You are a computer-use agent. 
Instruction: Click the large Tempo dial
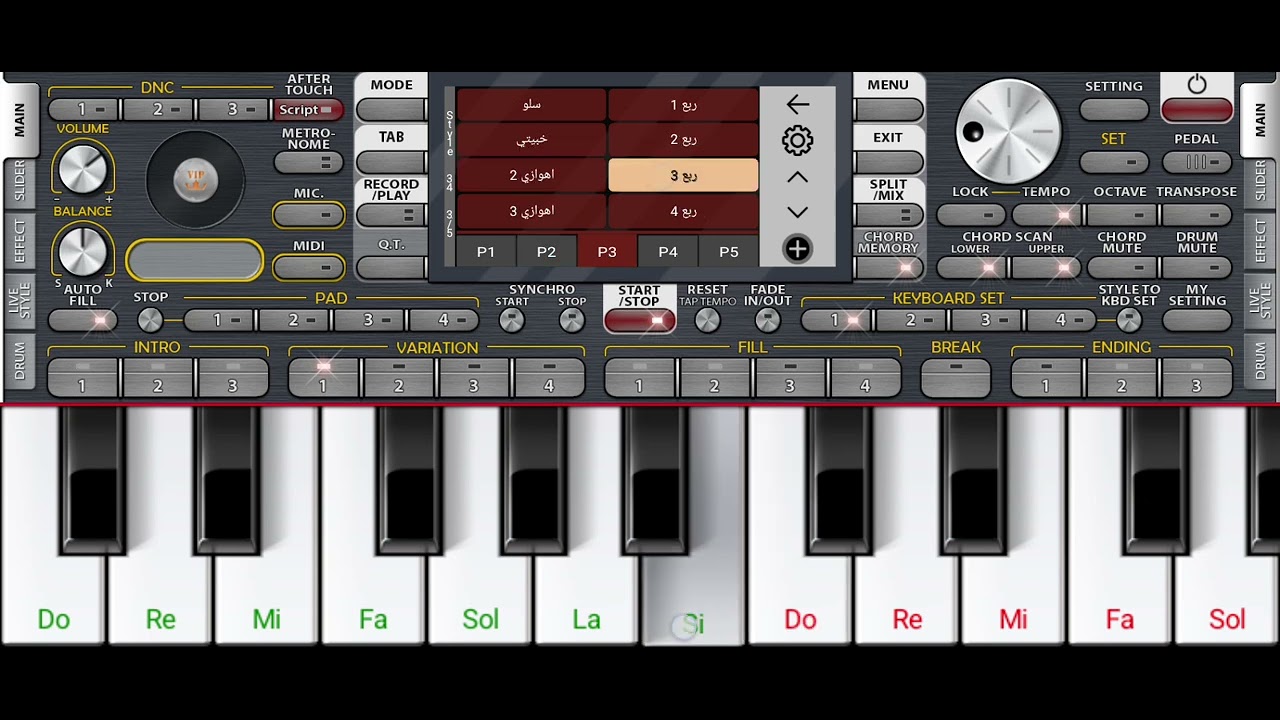click(x=1008, y=131)
